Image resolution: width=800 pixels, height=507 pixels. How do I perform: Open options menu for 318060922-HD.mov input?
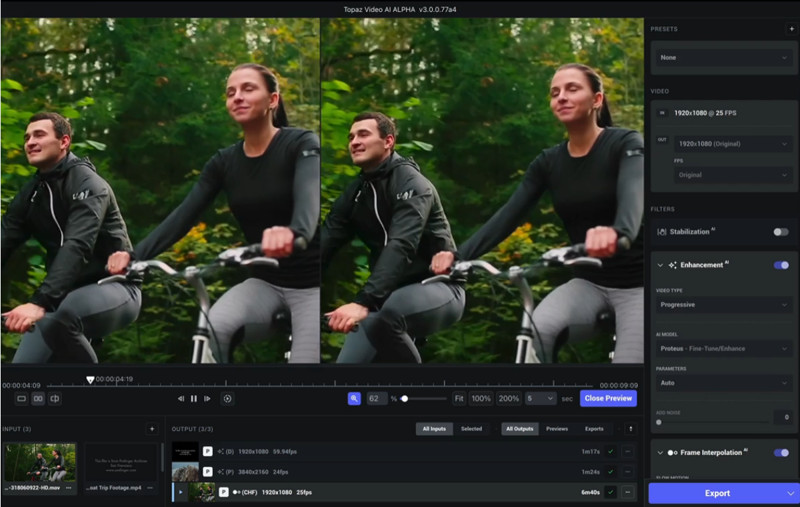[x=68, y=488]
